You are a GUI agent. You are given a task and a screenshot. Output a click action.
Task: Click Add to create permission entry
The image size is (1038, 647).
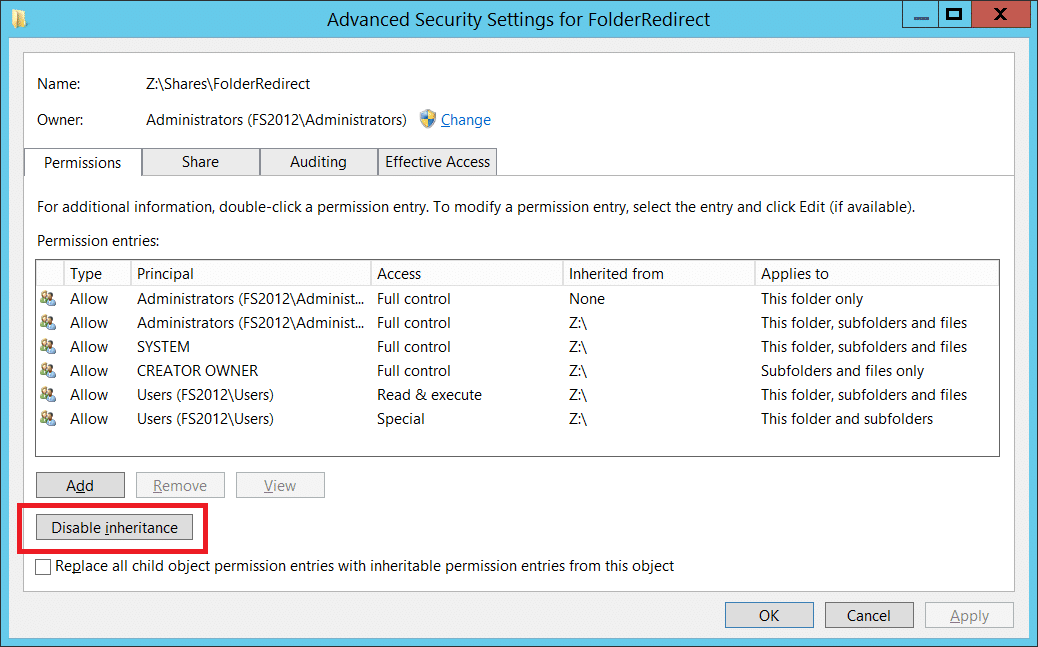tap(80, 485)
